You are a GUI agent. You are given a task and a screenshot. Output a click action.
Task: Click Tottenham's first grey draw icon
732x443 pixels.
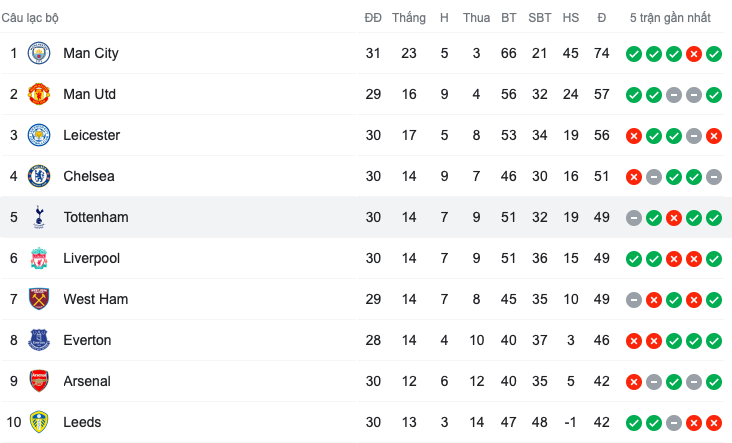(x=633, y=217)
